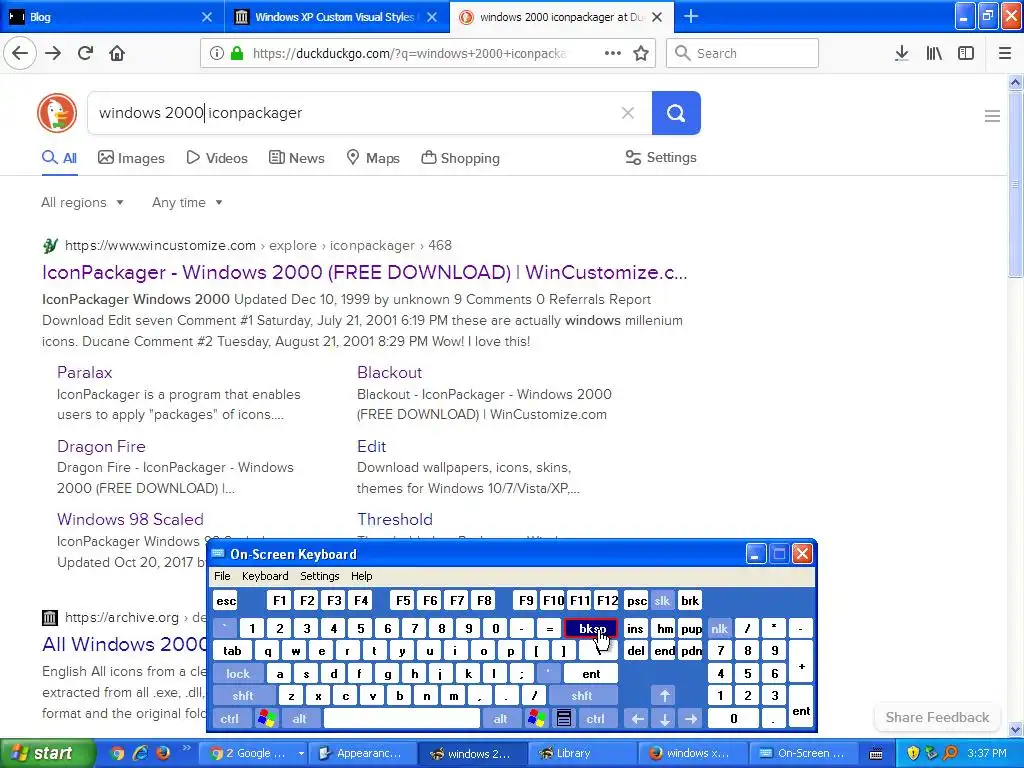Open the Firefox downloads arrow
Viewport: 1024px width, 768px height.
901,54
